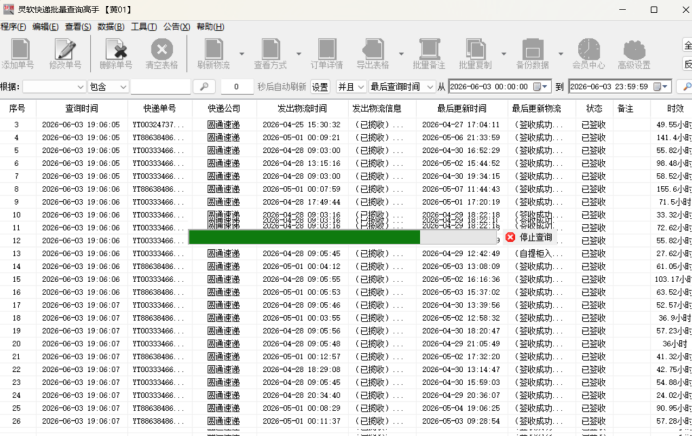692x437 pixels.
Task: Open the 编辑(E) menu
Action: (x=45, y=27)
